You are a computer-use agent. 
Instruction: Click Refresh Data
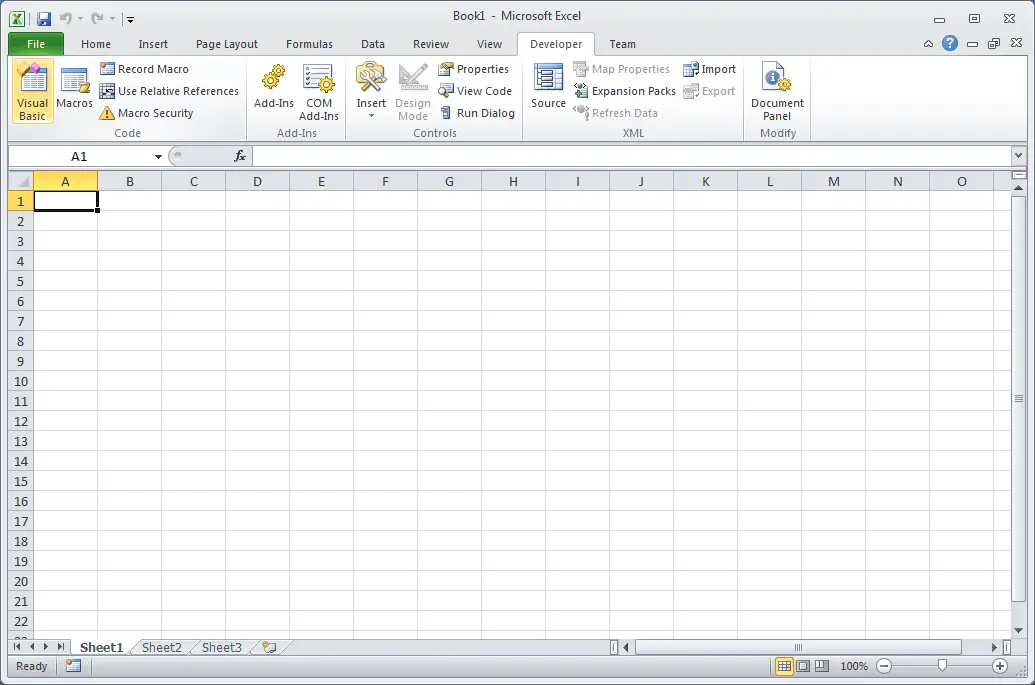click(616, 113)
